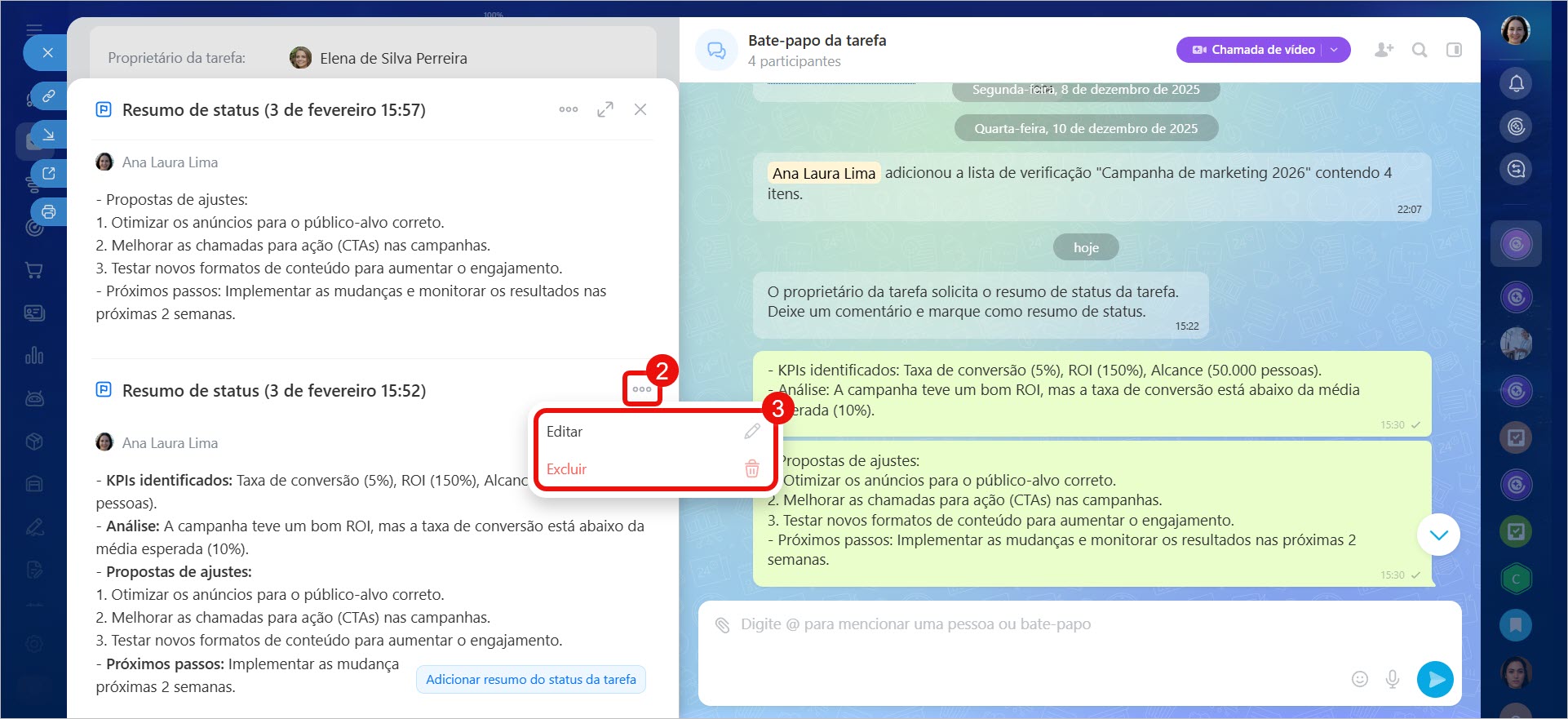Image resolution: width=1568 pixels, height=719 pixels.
Task: Add participant to the task chat
Action: 1384,50
